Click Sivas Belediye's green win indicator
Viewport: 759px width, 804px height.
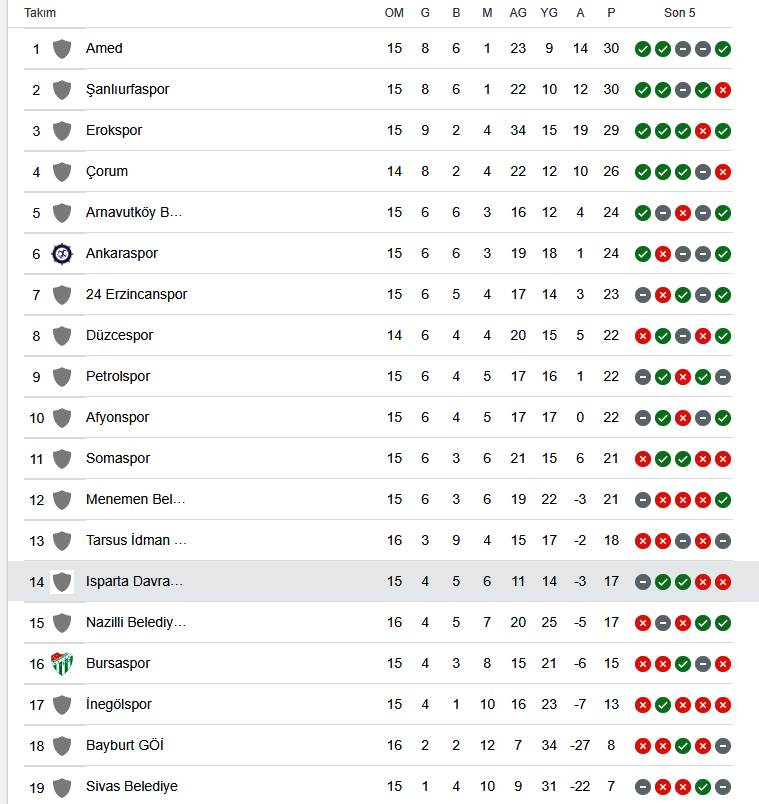tap(703, 787)
